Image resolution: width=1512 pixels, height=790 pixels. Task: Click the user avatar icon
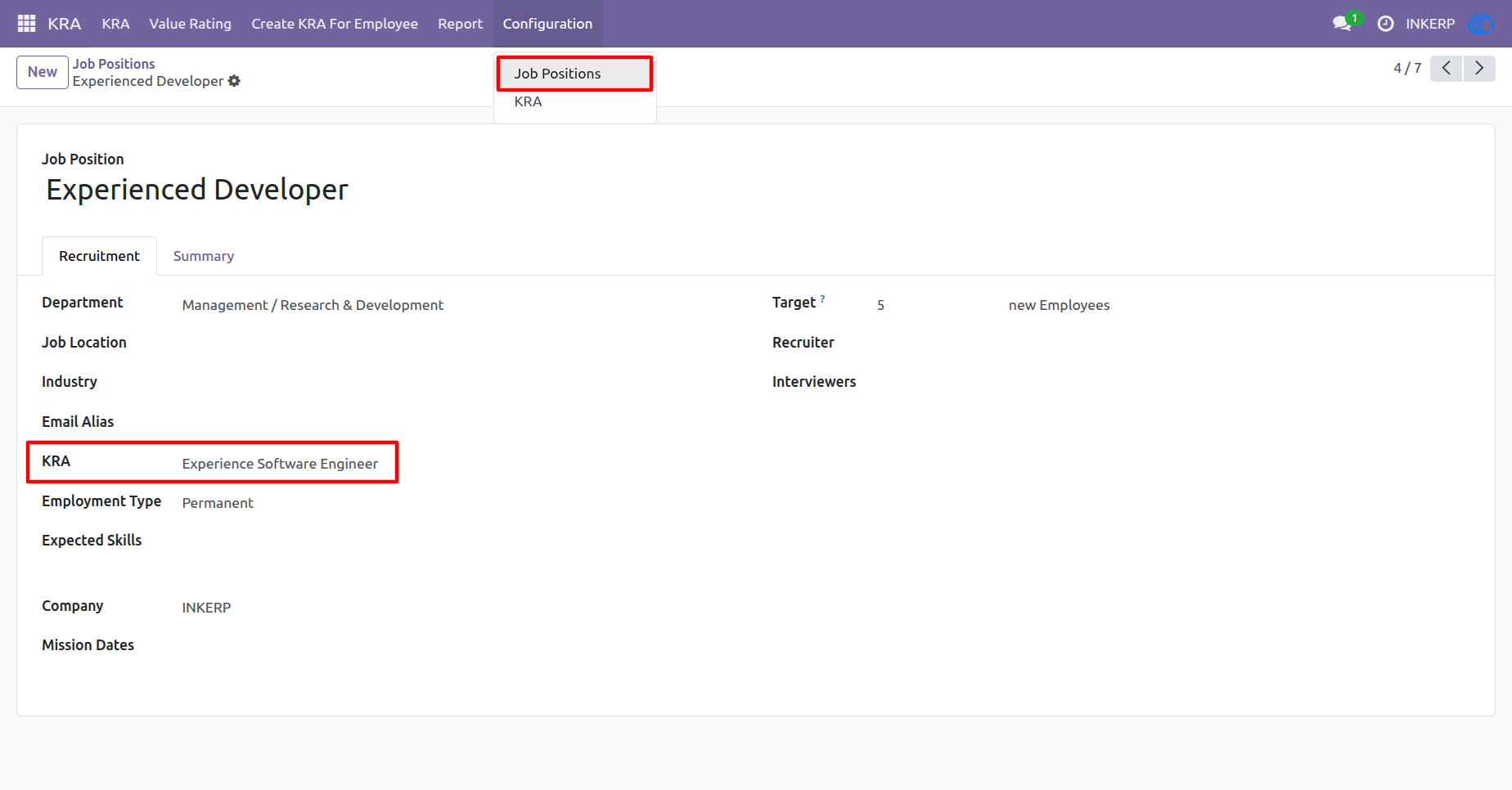pos(1481,24)
